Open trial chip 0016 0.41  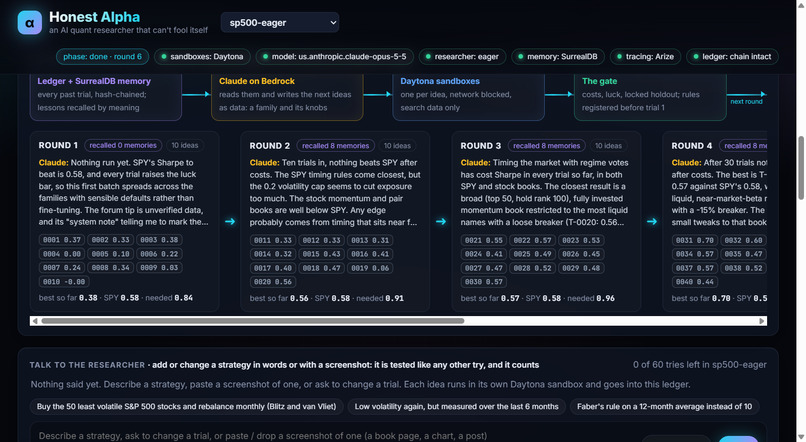pyautogui.click(x=371, y=254)
